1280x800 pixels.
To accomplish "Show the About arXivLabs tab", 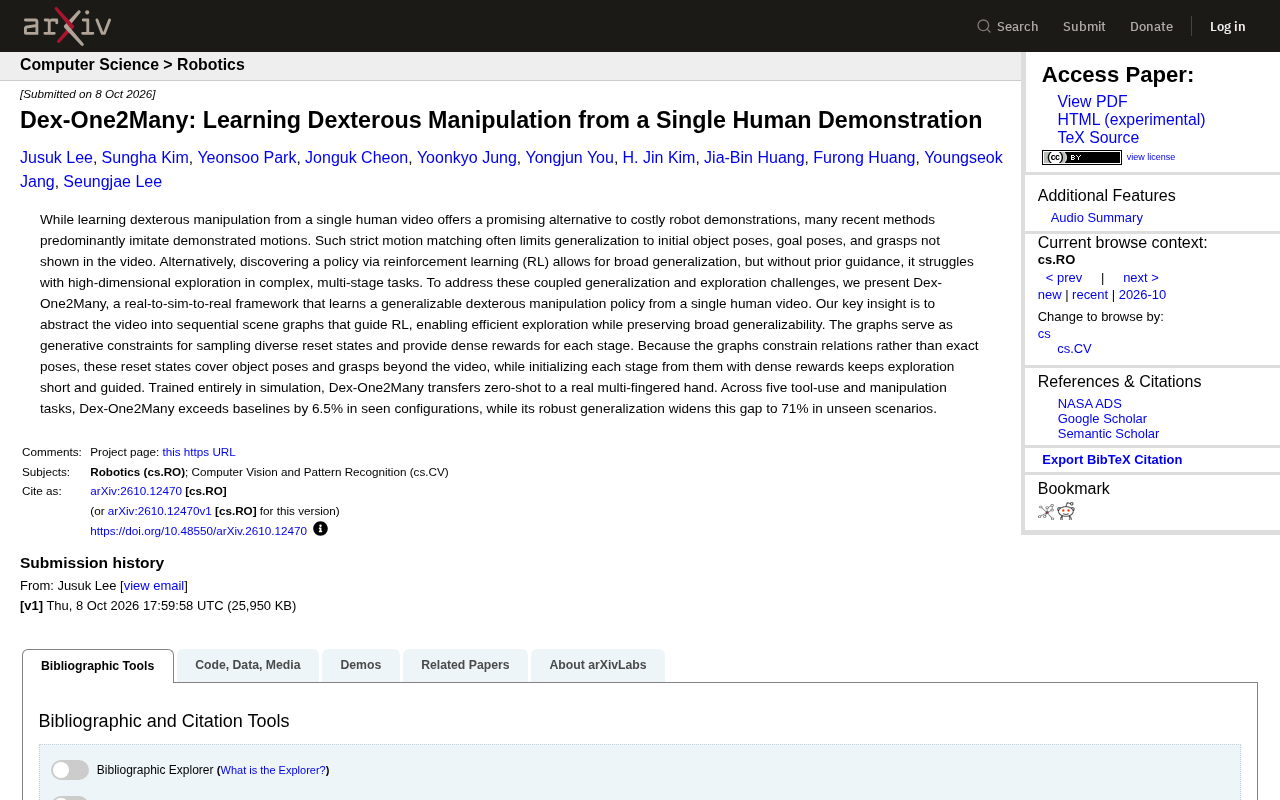I will pyautogui.click(x=598, y=665).
